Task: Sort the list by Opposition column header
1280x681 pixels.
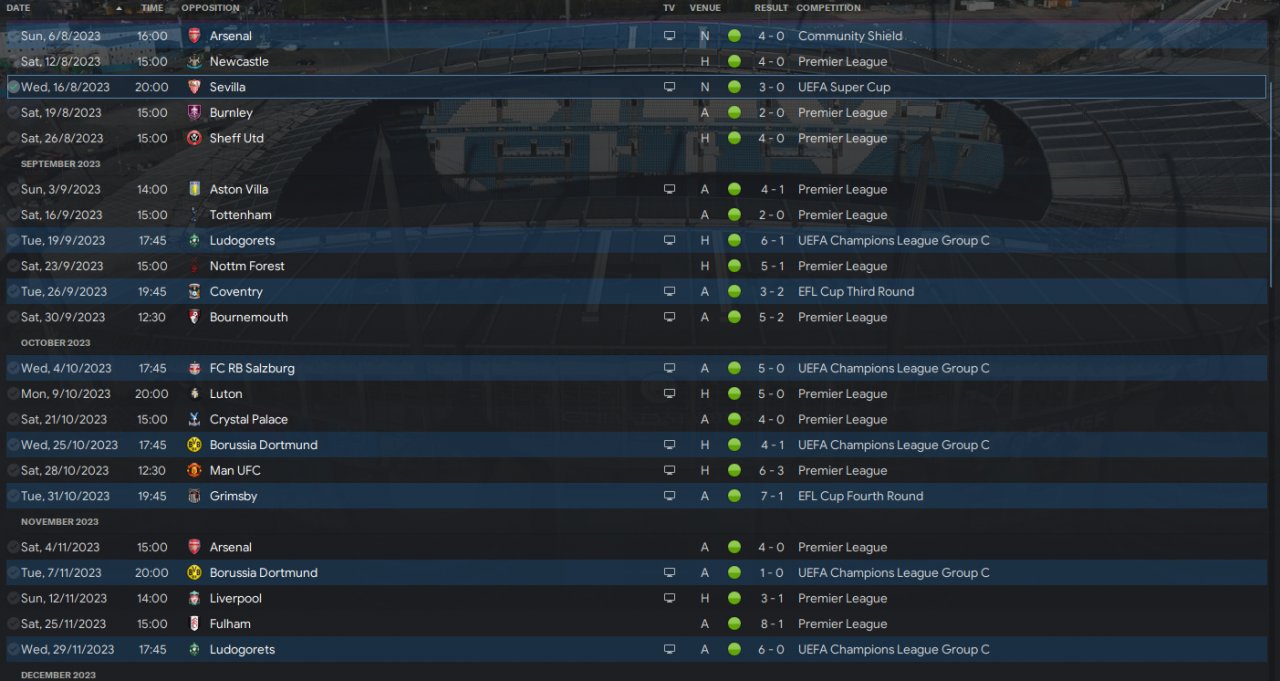Action: [x=210, y=8]
